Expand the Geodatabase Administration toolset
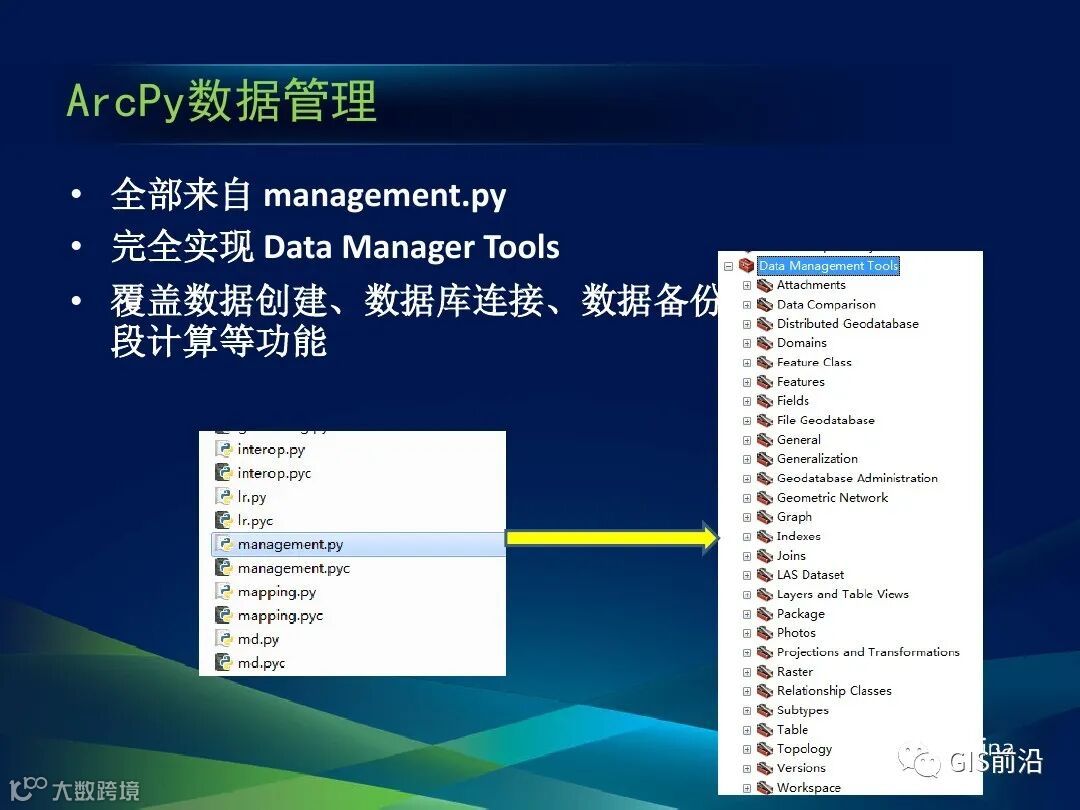 pos(747,479)
